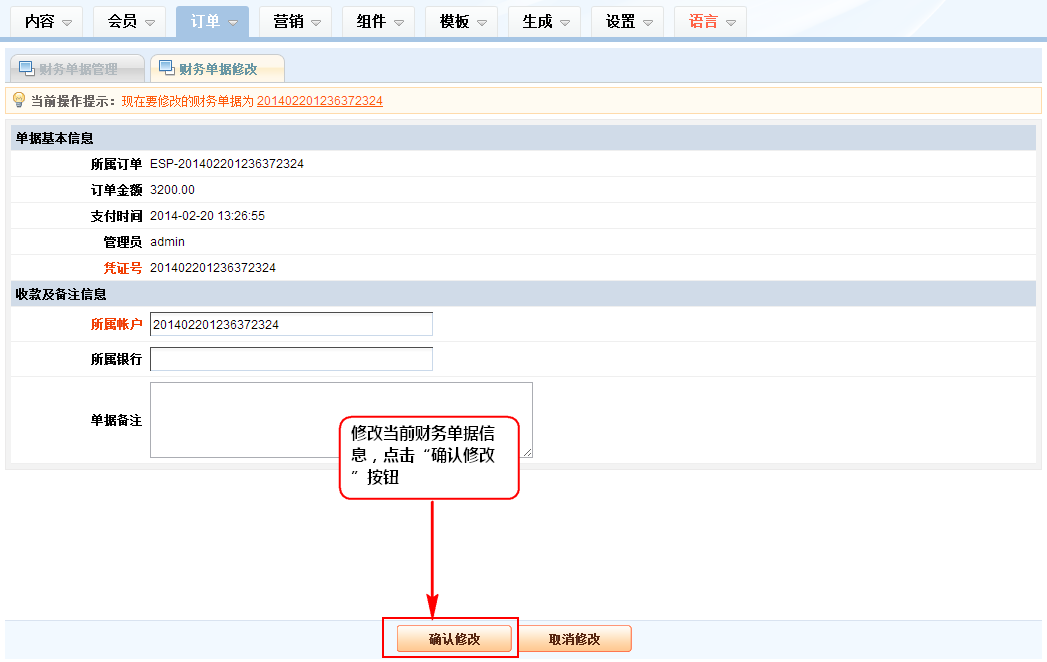This screenshot has width=1047, height=662.
Task: Click the lightbulb hint icon
Action: point(18,100)
